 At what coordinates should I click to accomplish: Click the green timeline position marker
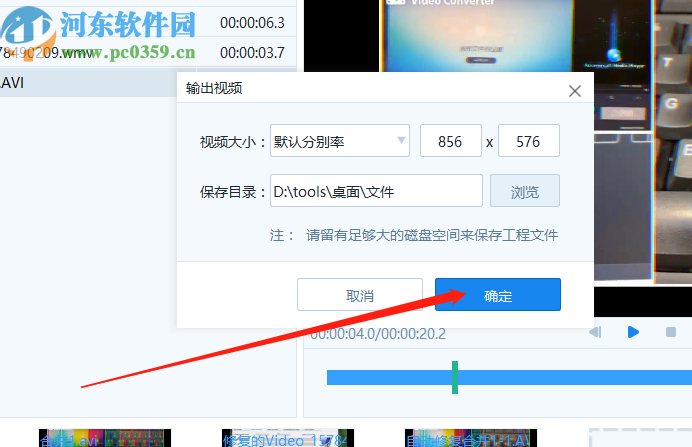[x=455, y=377]
